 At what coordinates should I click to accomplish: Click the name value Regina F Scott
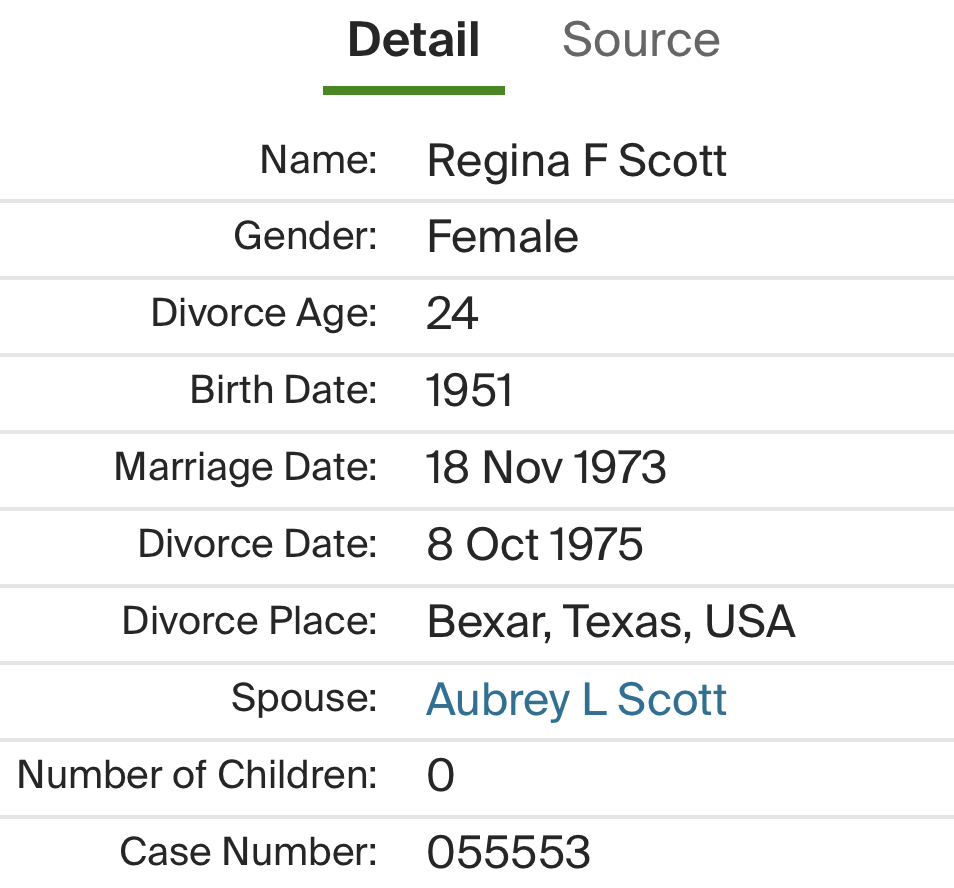coord(576,161)
